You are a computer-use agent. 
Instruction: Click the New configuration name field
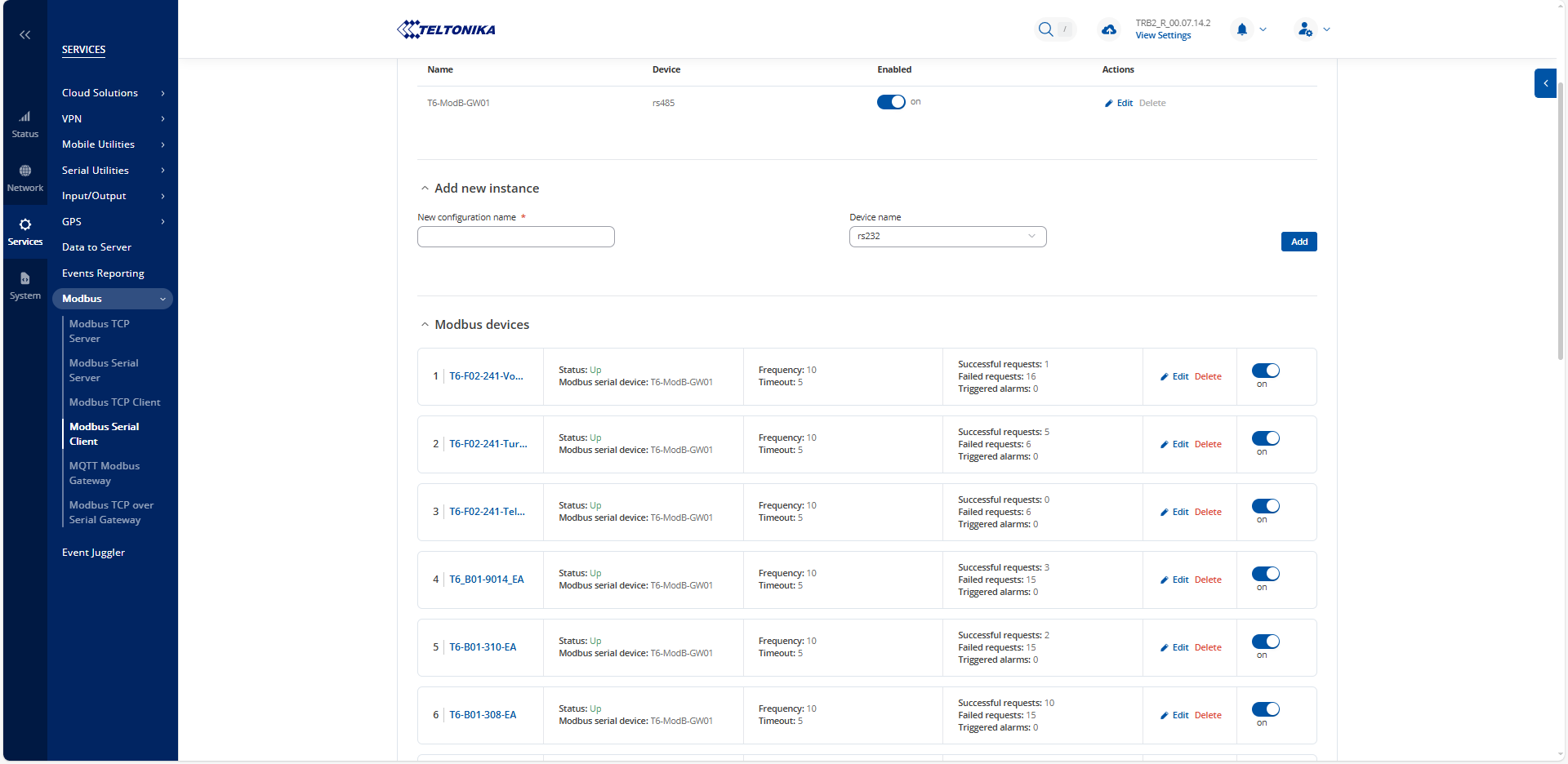pos(515,237)
